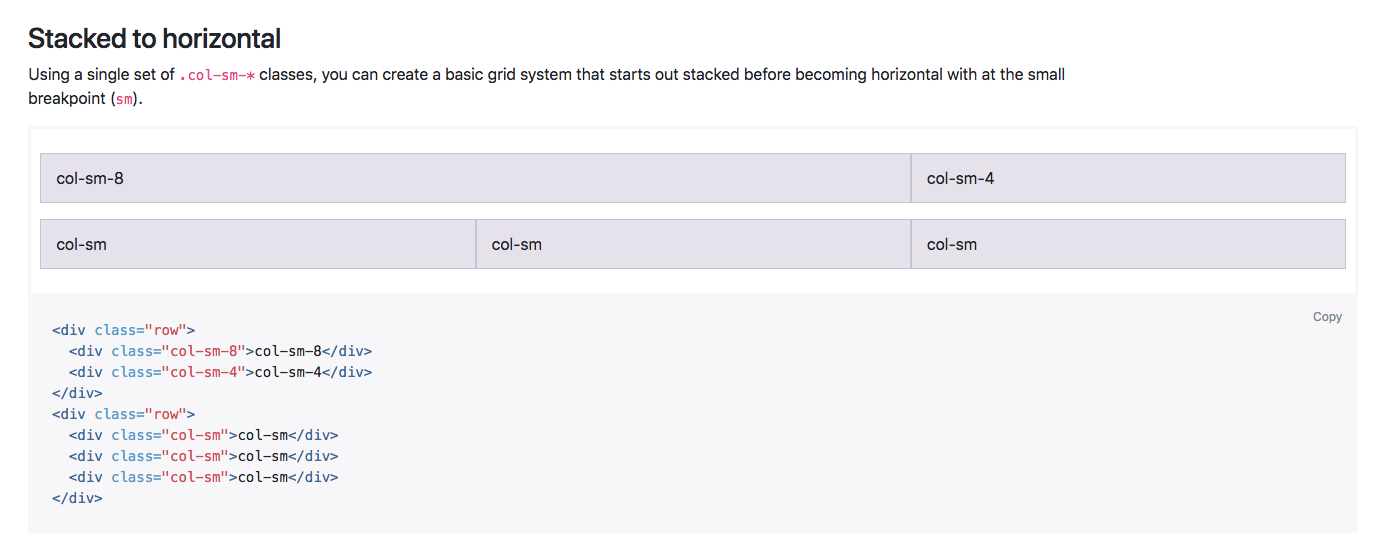This screenshot has height=546, width=1377.
Task: Click the col-sm-8 grid cell
Action: click(475, 178)
